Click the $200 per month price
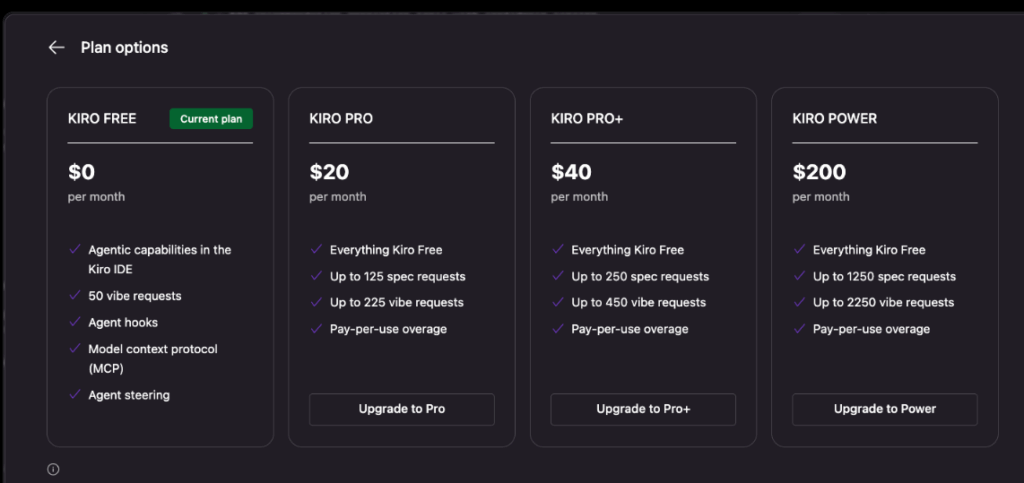The width and height of the screenshot is (1024, 483). [821, 181]
